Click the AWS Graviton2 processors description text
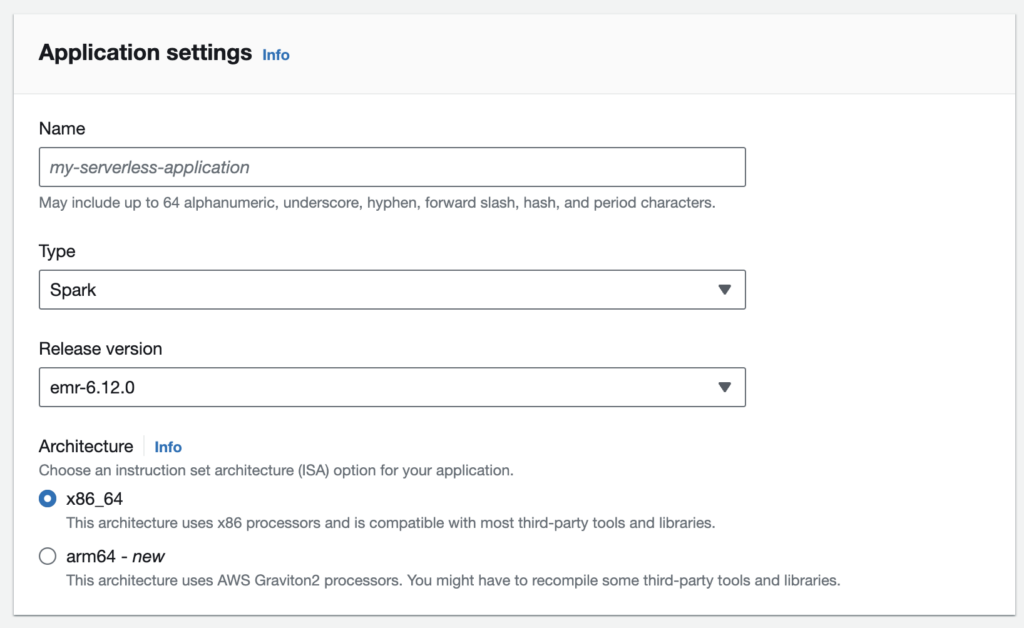Image resolution: width=1024 pixels, height=628 pixels. coord(453,580)
